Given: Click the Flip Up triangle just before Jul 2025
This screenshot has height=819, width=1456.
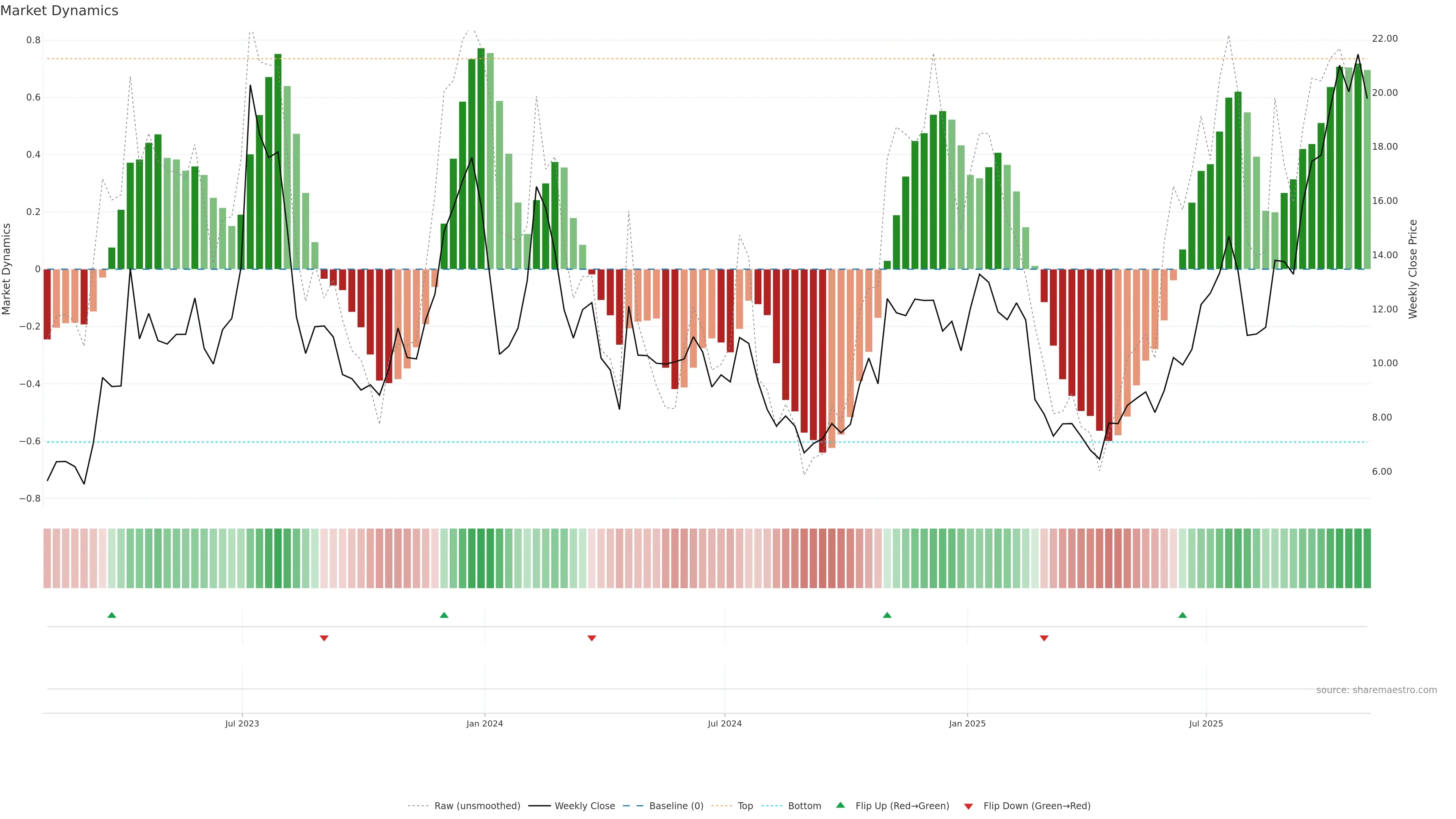Looking at the screenshot, I should (x=1183, y=615).
